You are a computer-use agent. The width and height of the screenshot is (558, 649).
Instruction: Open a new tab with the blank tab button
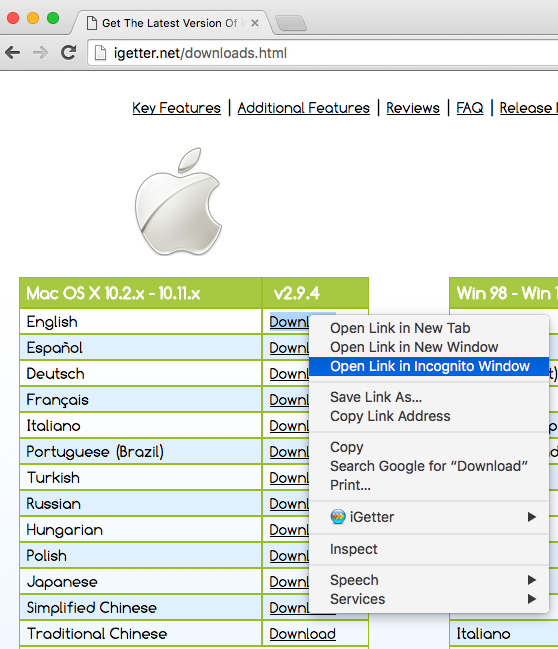tap(291, 23)
